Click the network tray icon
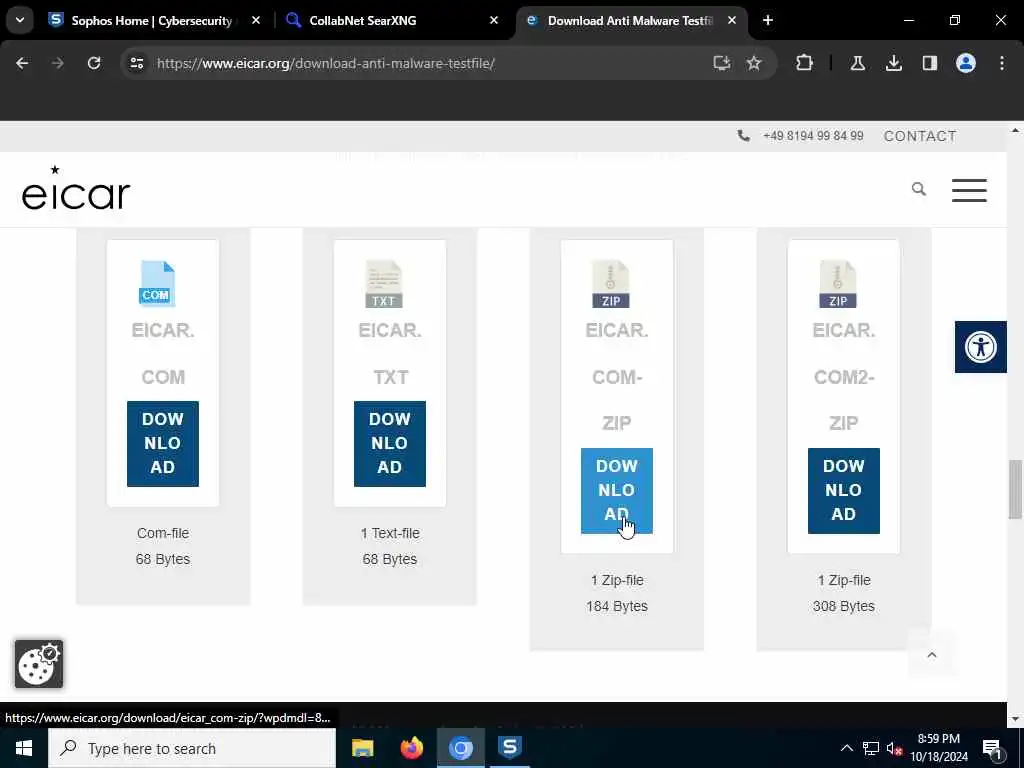The image size is (1024, 768). 871,748
